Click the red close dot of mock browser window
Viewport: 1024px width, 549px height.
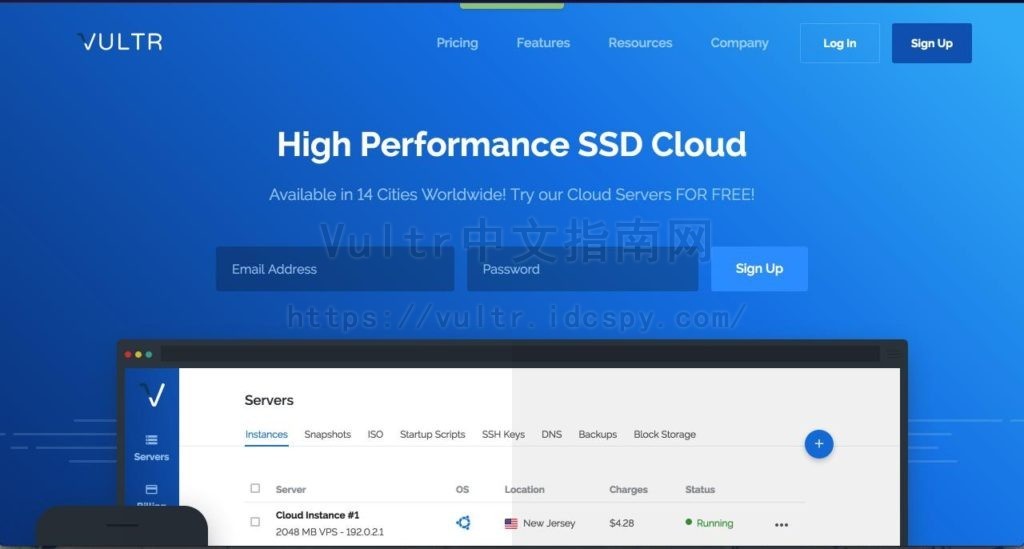(128, 354)
